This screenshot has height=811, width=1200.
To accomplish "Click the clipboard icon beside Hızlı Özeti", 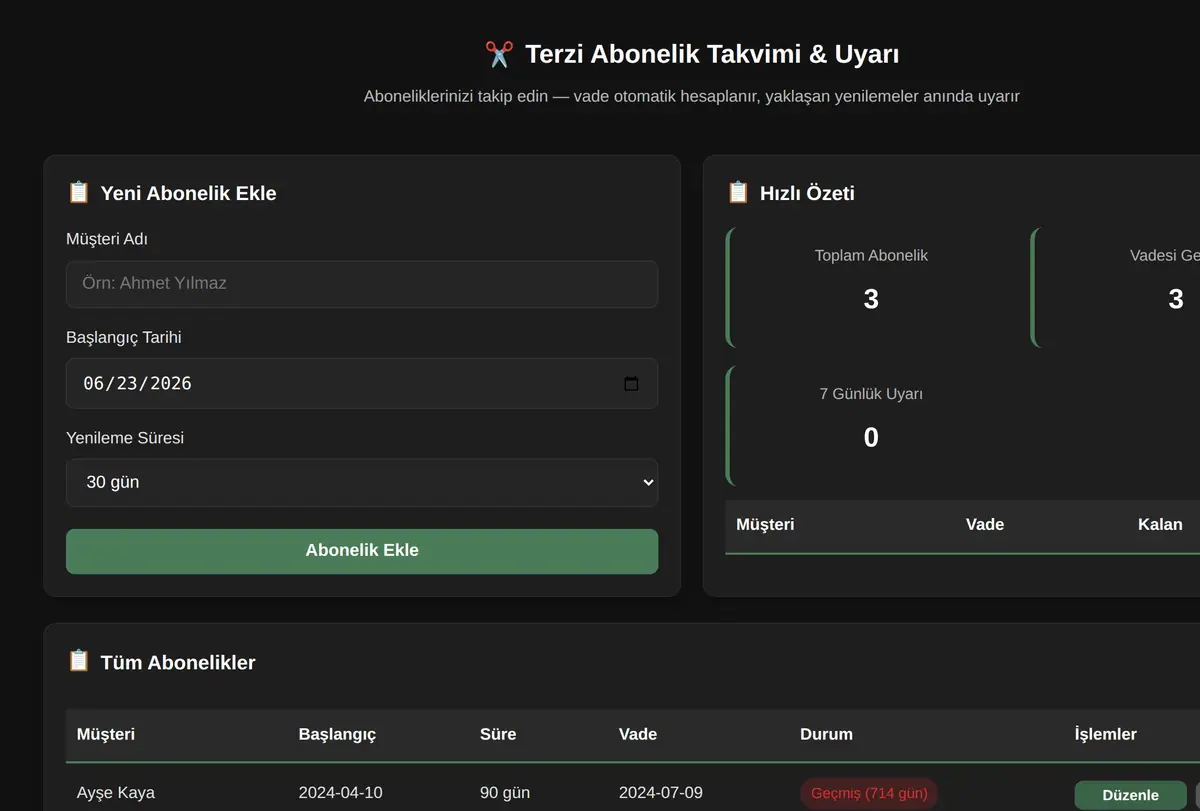I will [738, 193].
